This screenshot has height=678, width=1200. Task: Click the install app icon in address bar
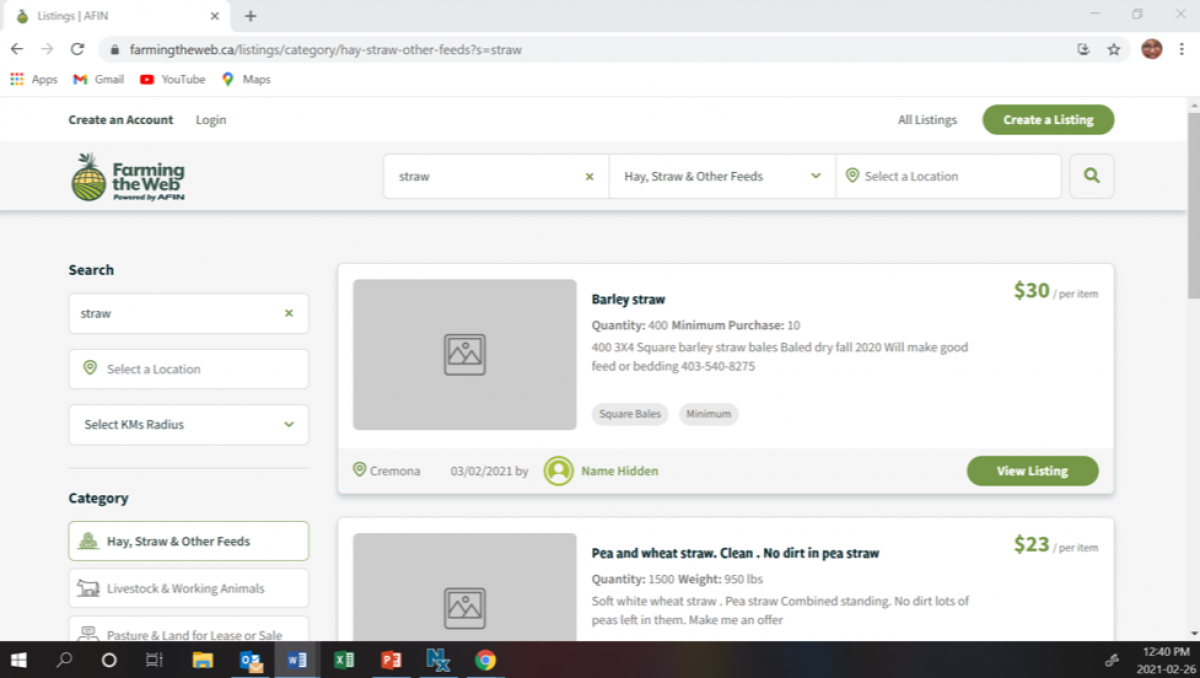point(1083,49)
